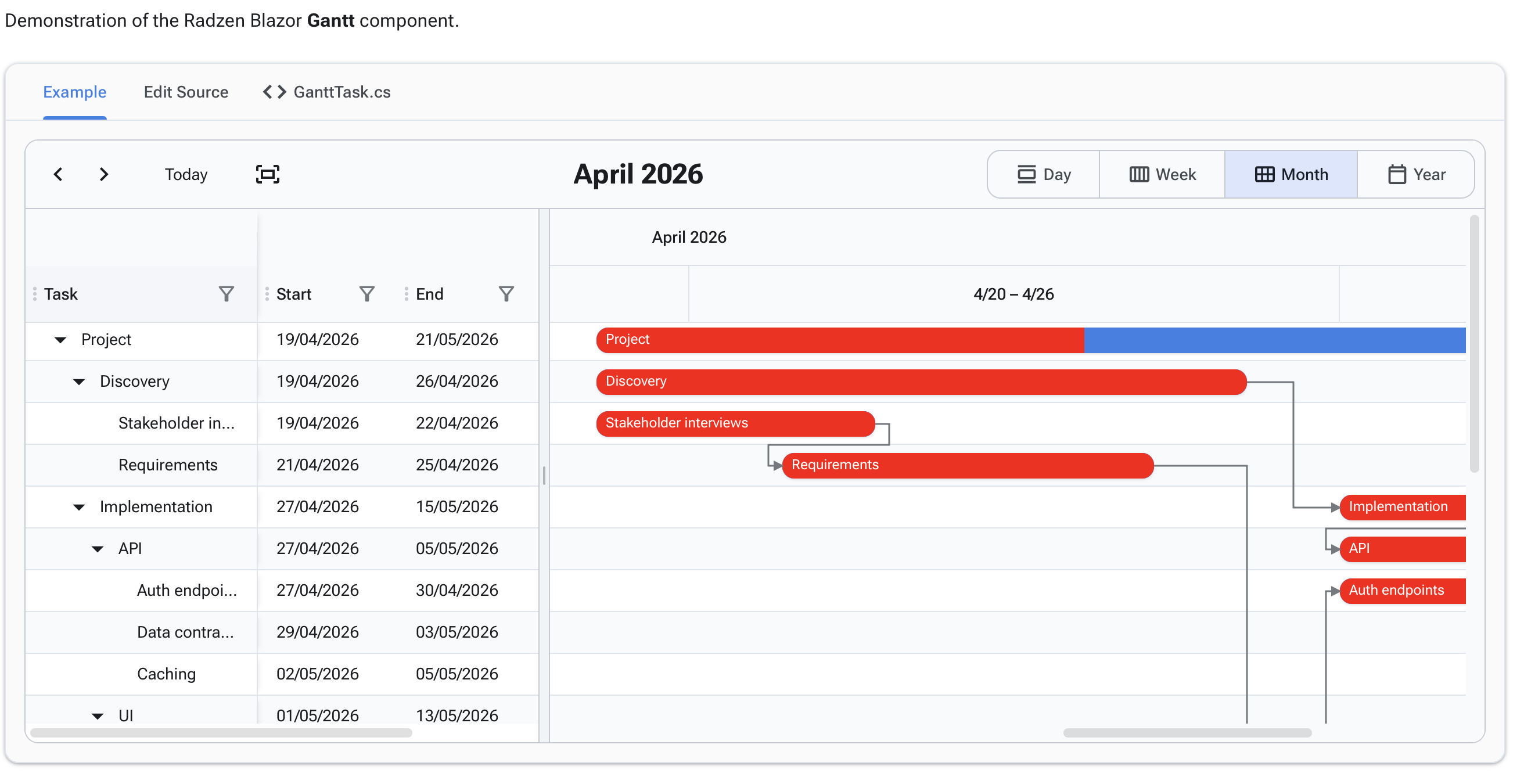This screenshot has height=784, width=1524.
Task: Go to previous period with left chevron
Action: tap(58, 175)
